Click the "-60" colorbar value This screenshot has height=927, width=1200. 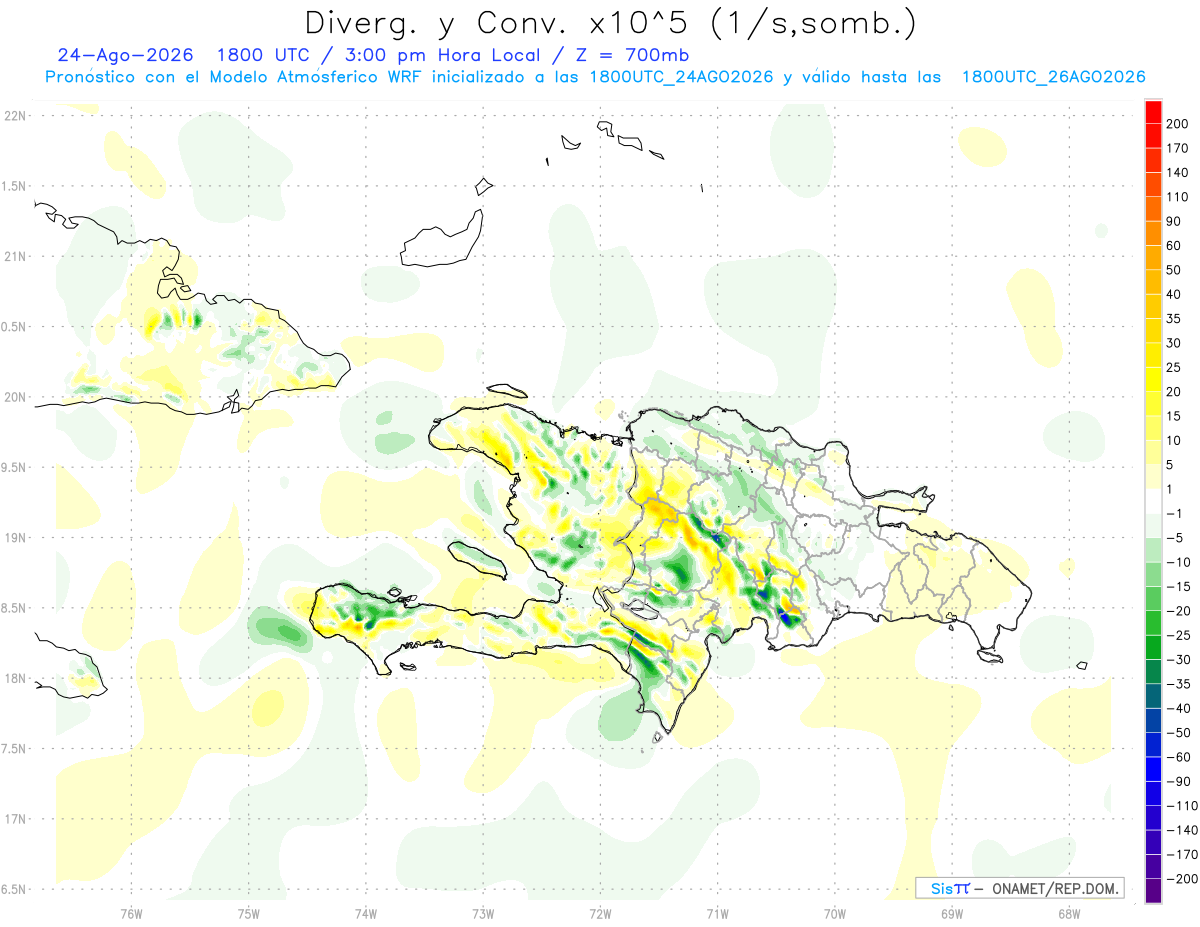[x=1180, y=756]
